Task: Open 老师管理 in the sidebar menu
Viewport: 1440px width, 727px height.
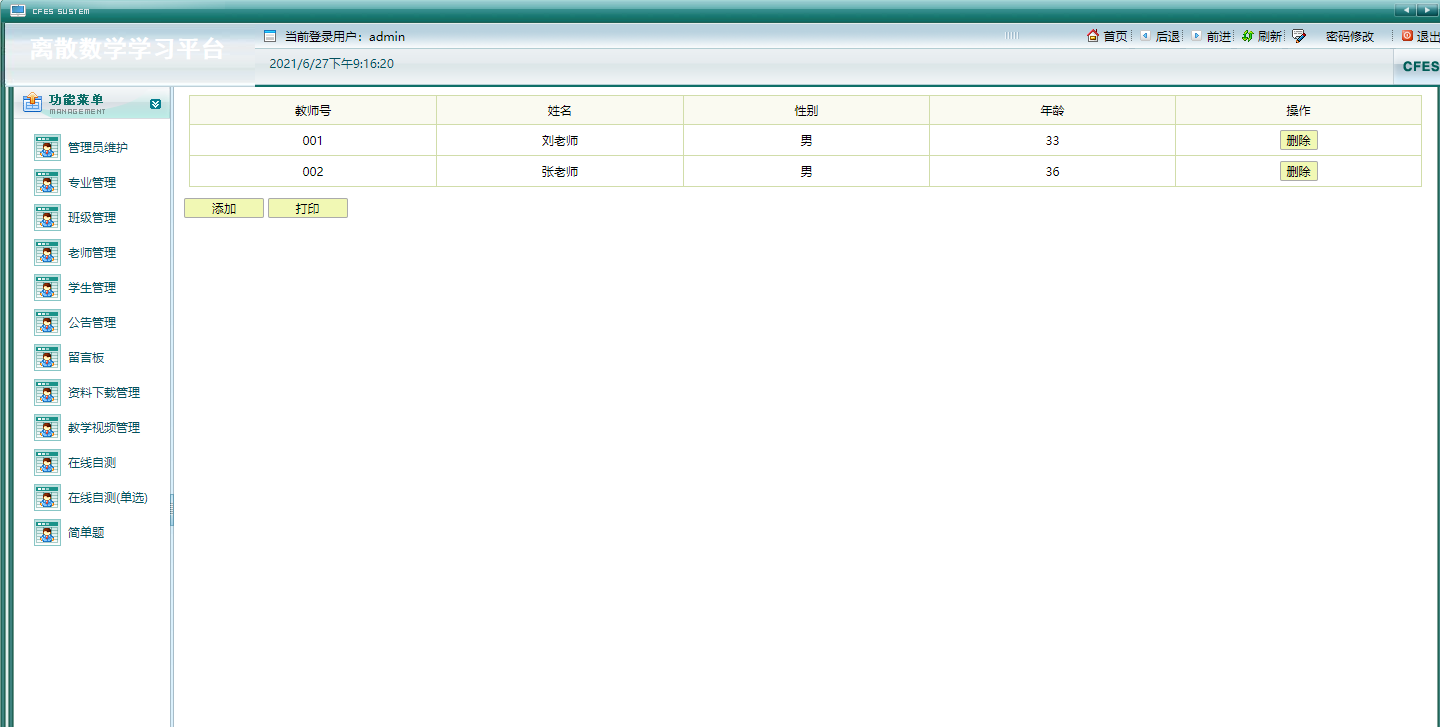Action: tap(92, 253)
